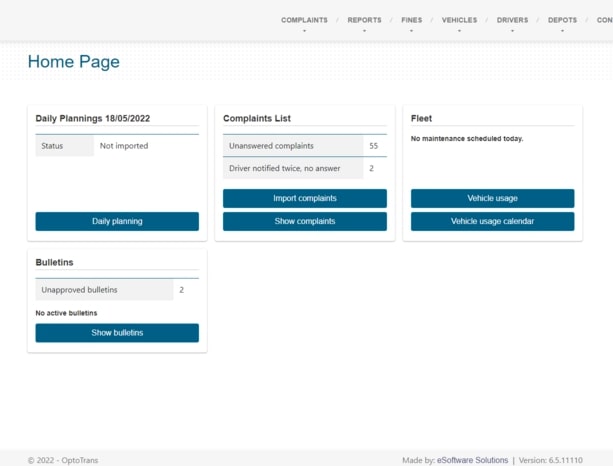Screen dimensions: 613x466
Task: Open the Reports menu
Action: click(x=364, y=20)
